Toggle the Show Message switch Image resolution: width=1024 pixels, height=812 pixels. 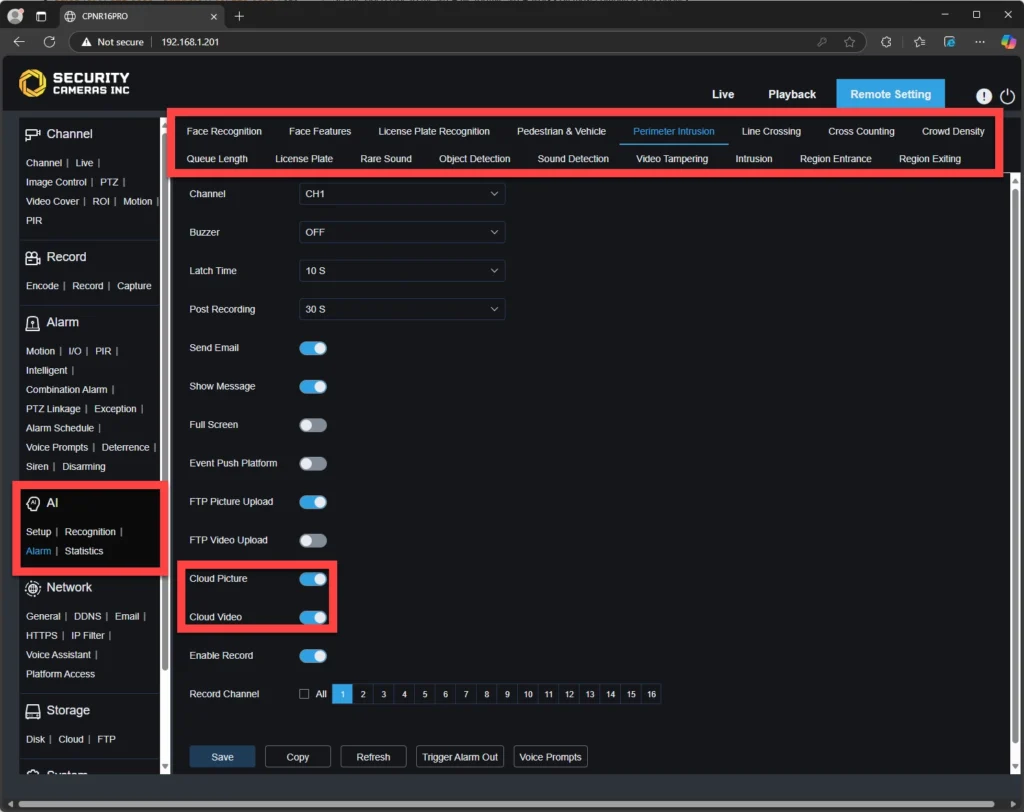pyautogui.click(x=313, y=387)
